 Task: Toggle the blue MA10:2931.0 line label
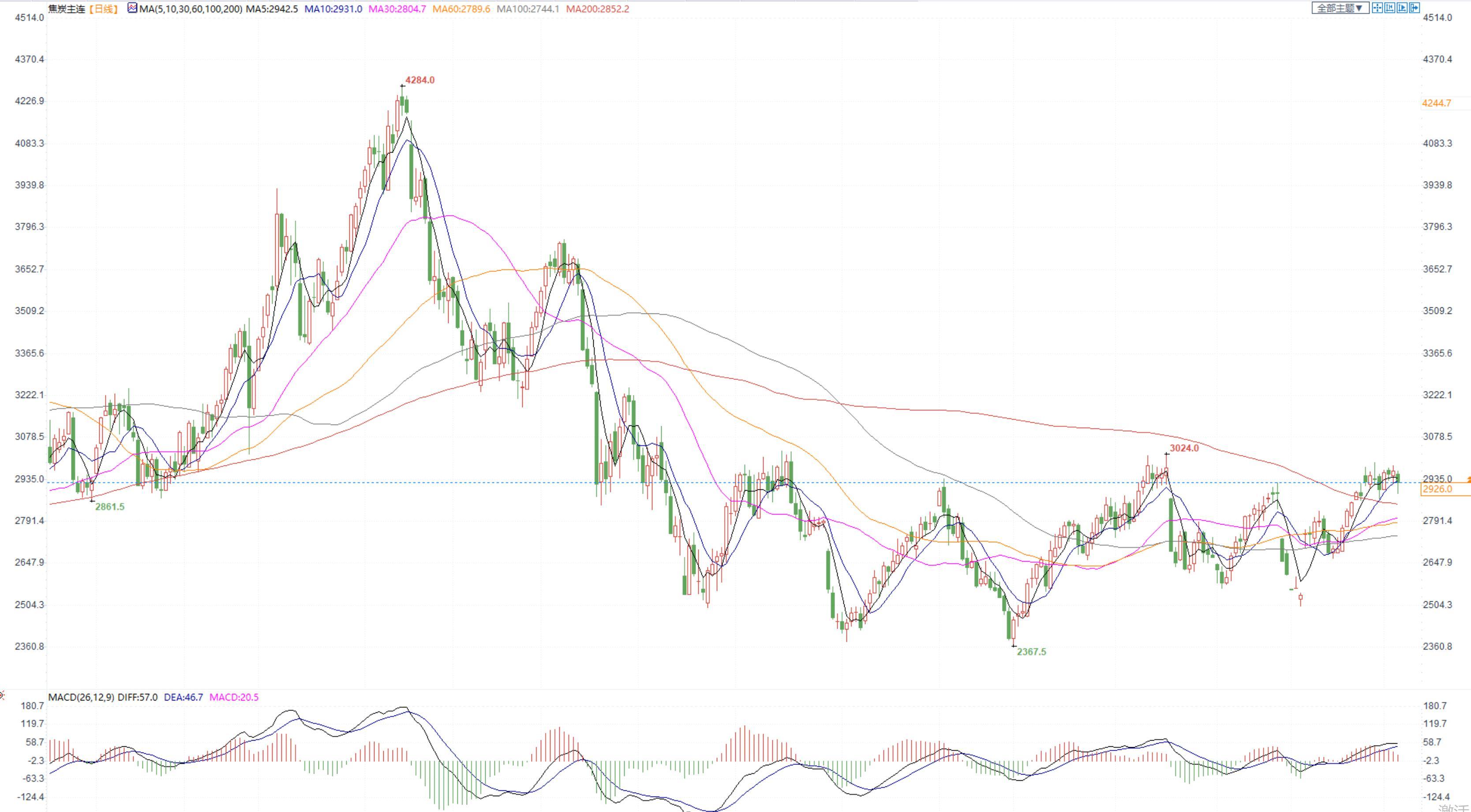point(333,9)
